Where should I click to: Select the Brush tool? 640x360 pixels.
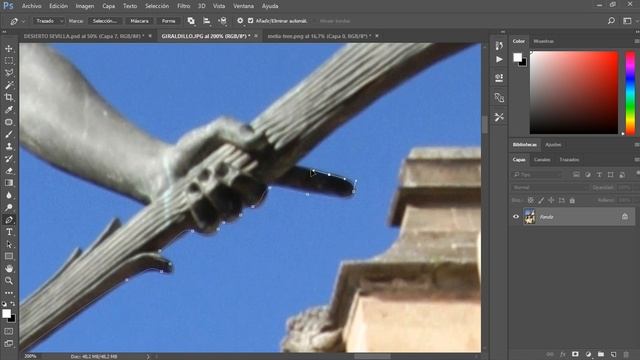click(x=9, y=134)
